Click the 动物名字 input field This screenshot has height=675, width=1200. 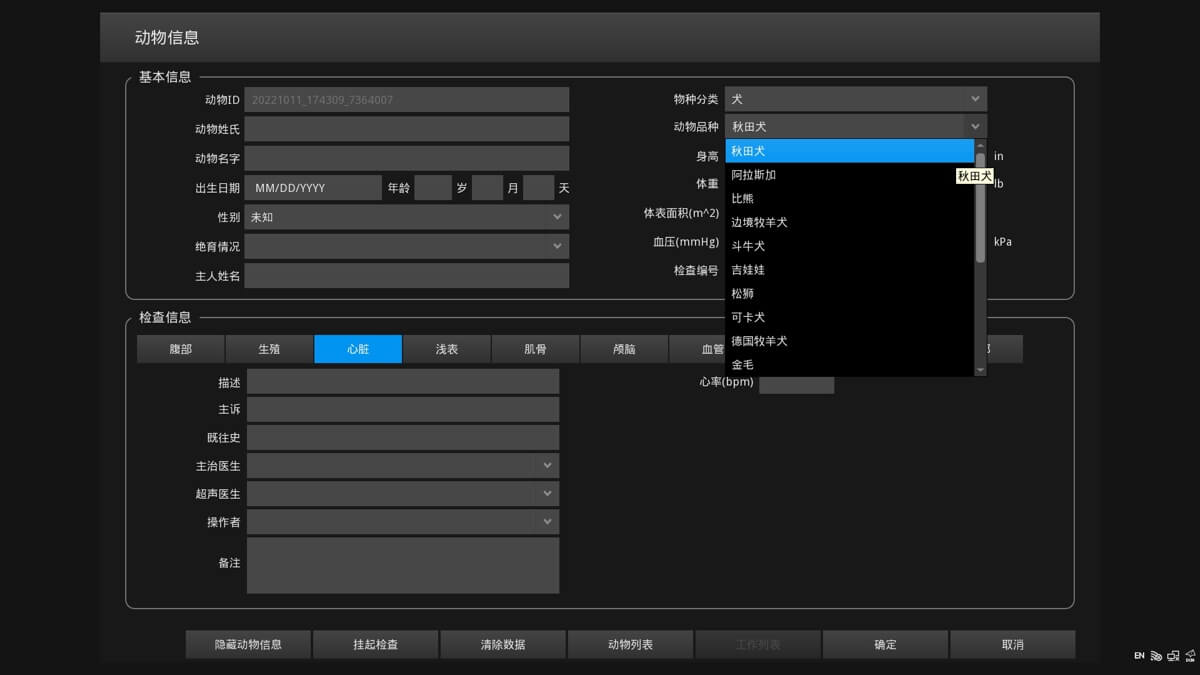[406, 158]
